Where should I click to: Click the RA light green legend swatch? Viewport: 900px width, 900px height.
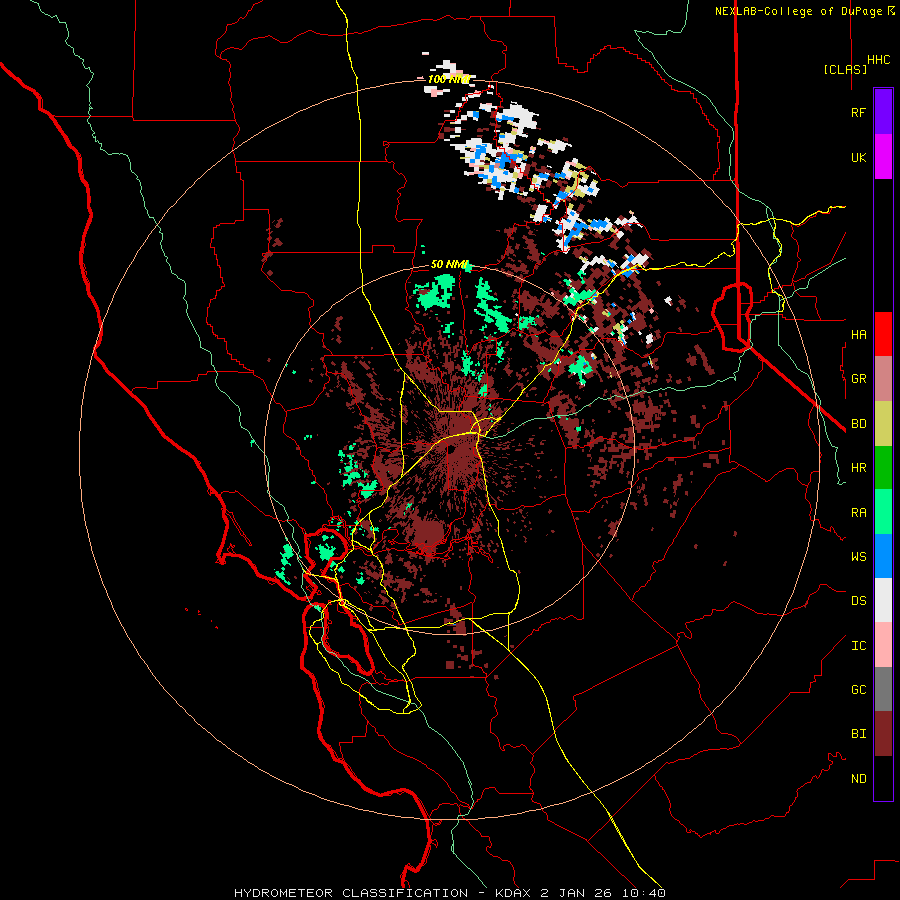[883, 512]
